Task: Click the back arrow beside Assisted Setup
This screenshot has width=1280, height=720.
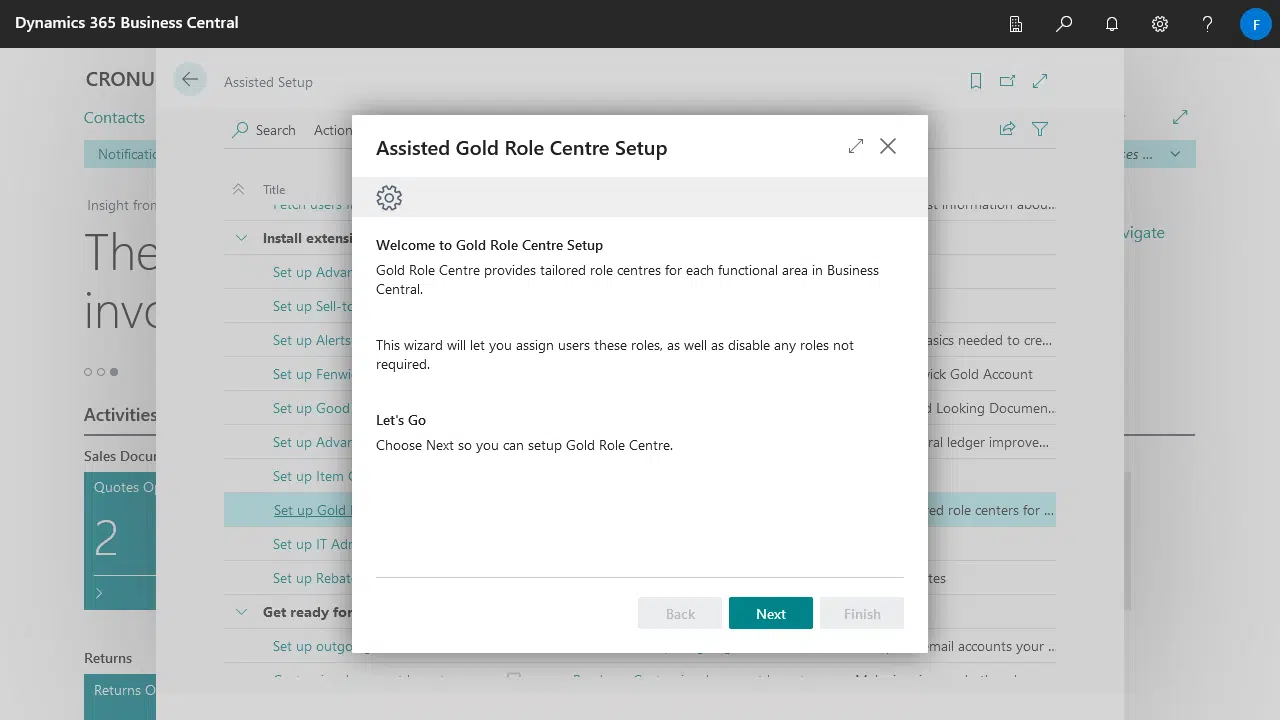Action: (190, 80)
